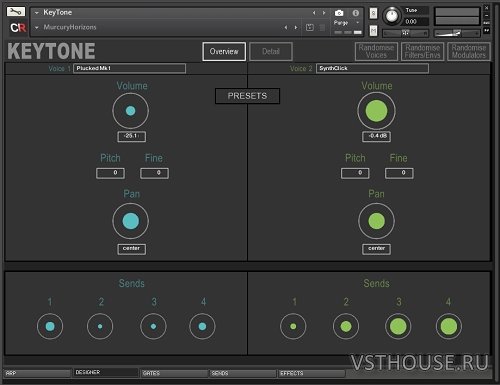The height and width of the screenshot is (385, 500).
Task: Adjust Voice 1 Send 3 knob
Action: 153,326
